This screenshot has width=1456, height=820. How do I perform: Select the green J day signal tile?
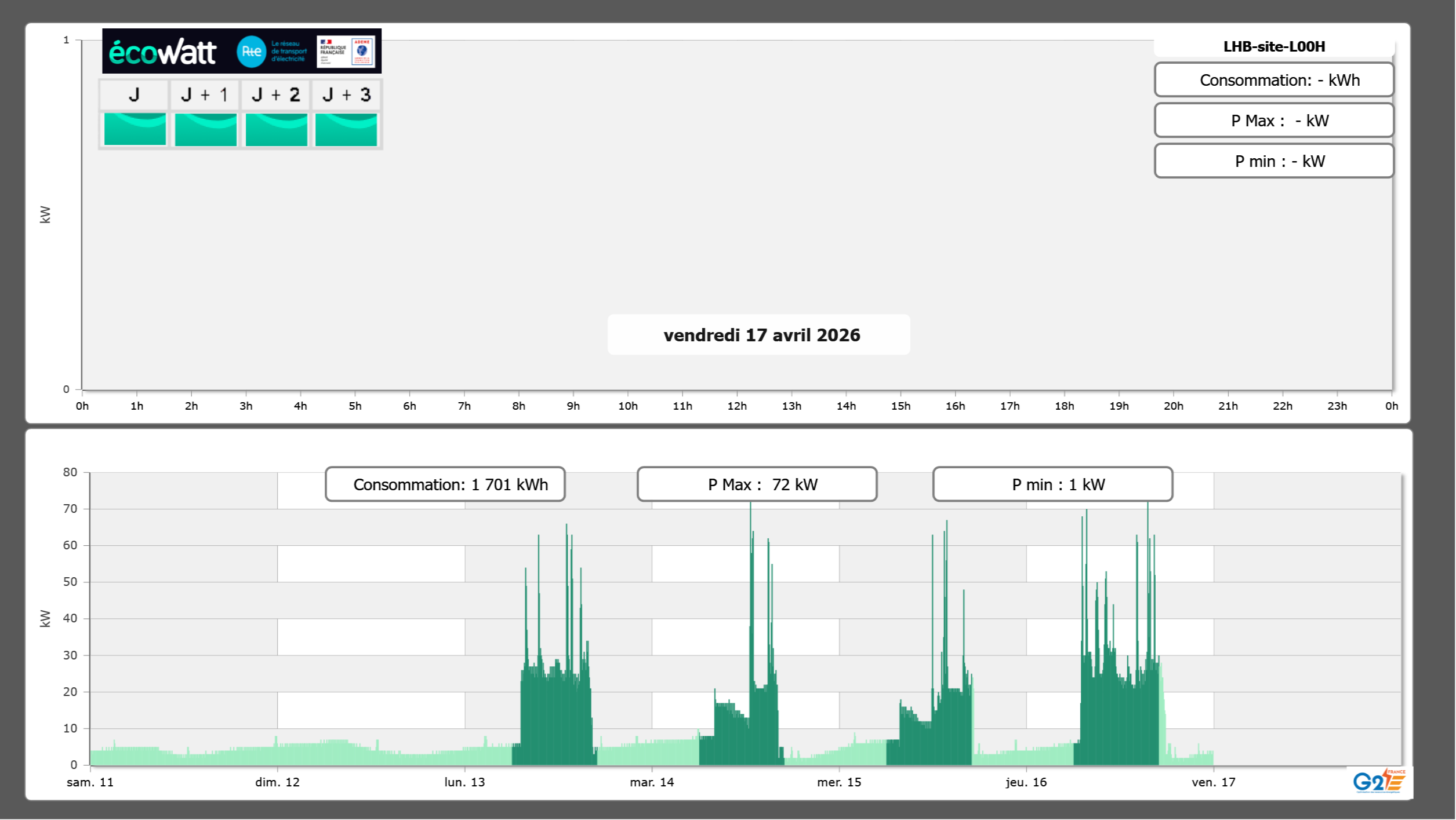pos(135,129)
